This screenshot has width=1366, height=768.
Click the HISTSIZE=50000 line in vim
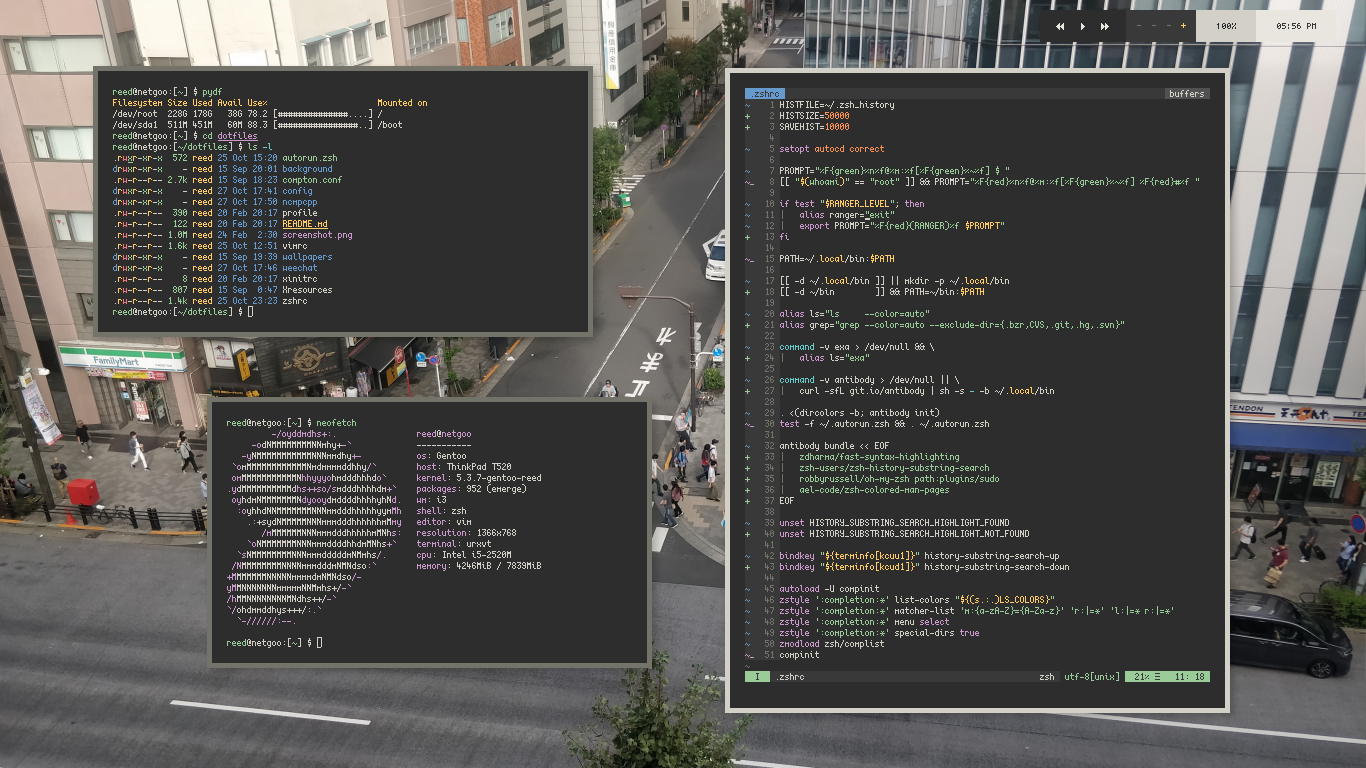click(814, 116)
